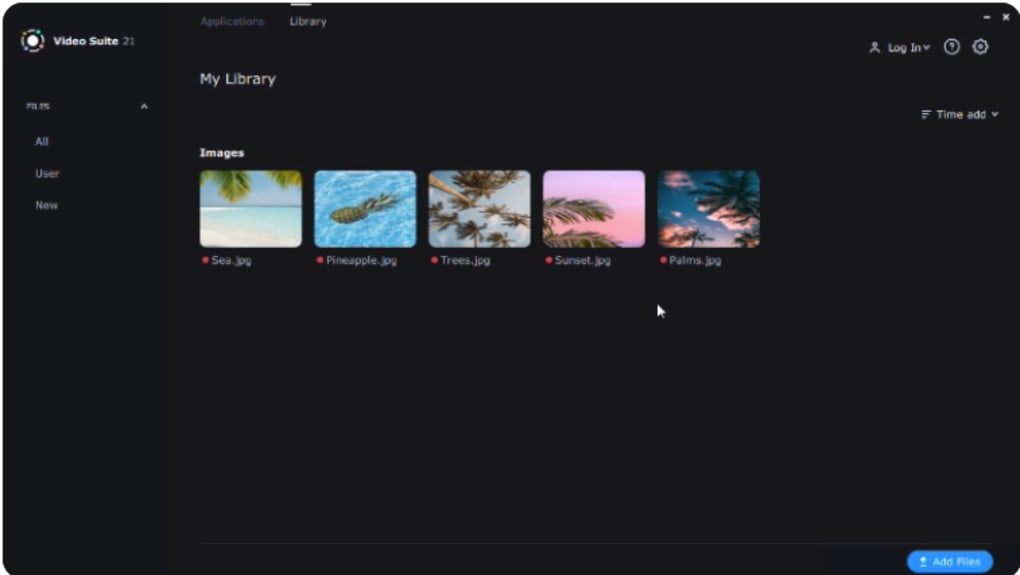Click the Sunset.jpg thumbnail
Viewport: 1020px width, 575px height.
coord(594,208)
